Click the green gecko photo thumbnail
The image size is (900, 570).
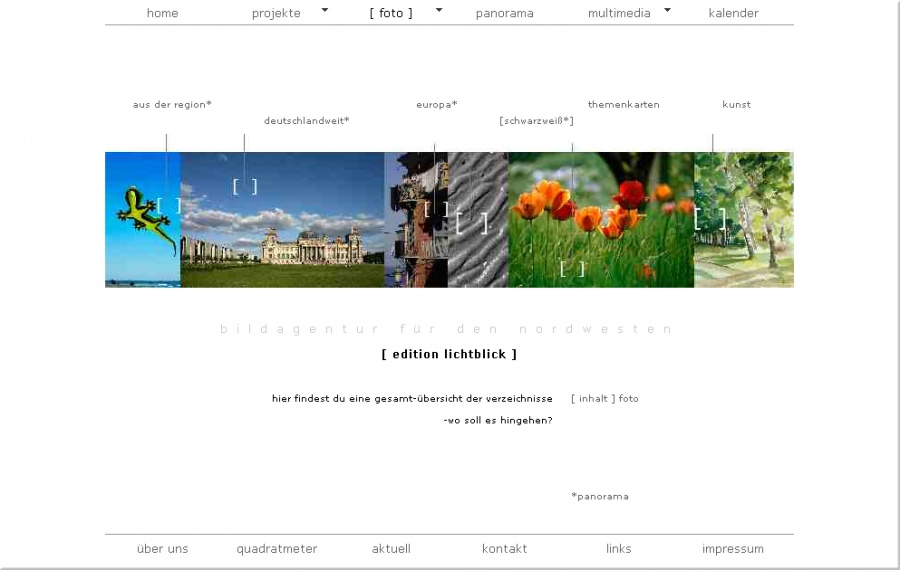pos(142,220)
